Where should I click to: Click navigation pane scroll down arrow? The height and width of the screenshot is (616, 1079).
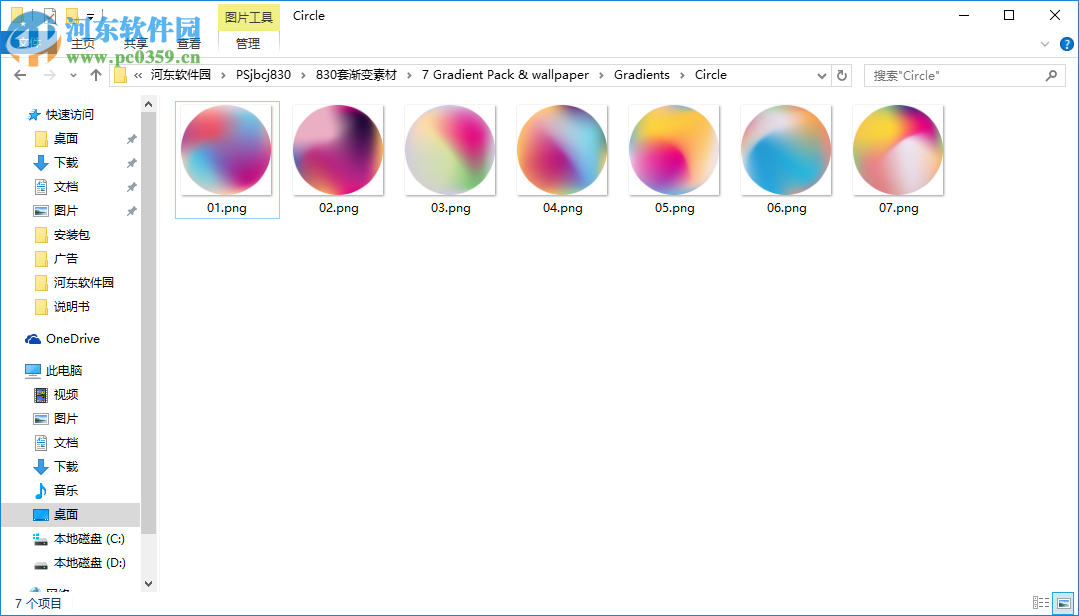149,584
